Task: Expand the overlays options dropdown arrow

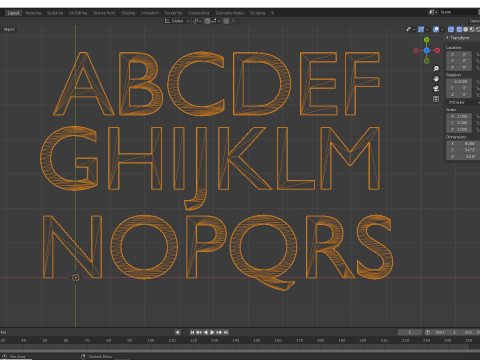Action: [442, 29]
